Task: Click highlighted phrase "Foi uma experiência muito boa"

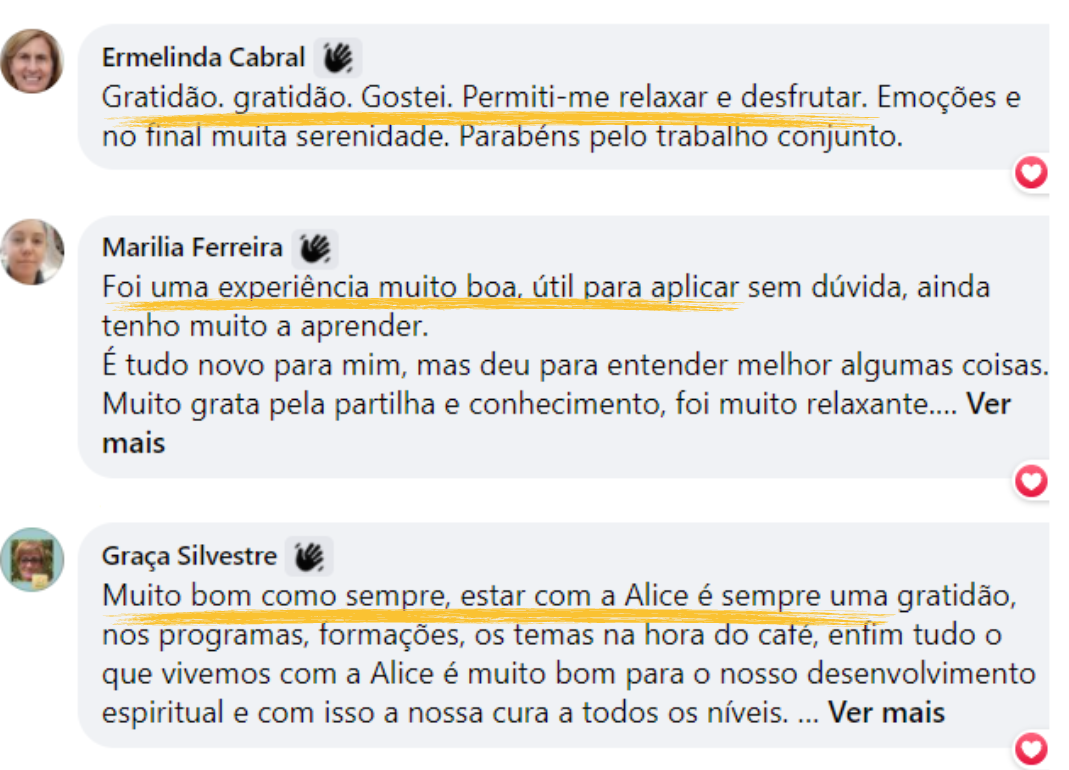Action: click(x=308, y=288)
